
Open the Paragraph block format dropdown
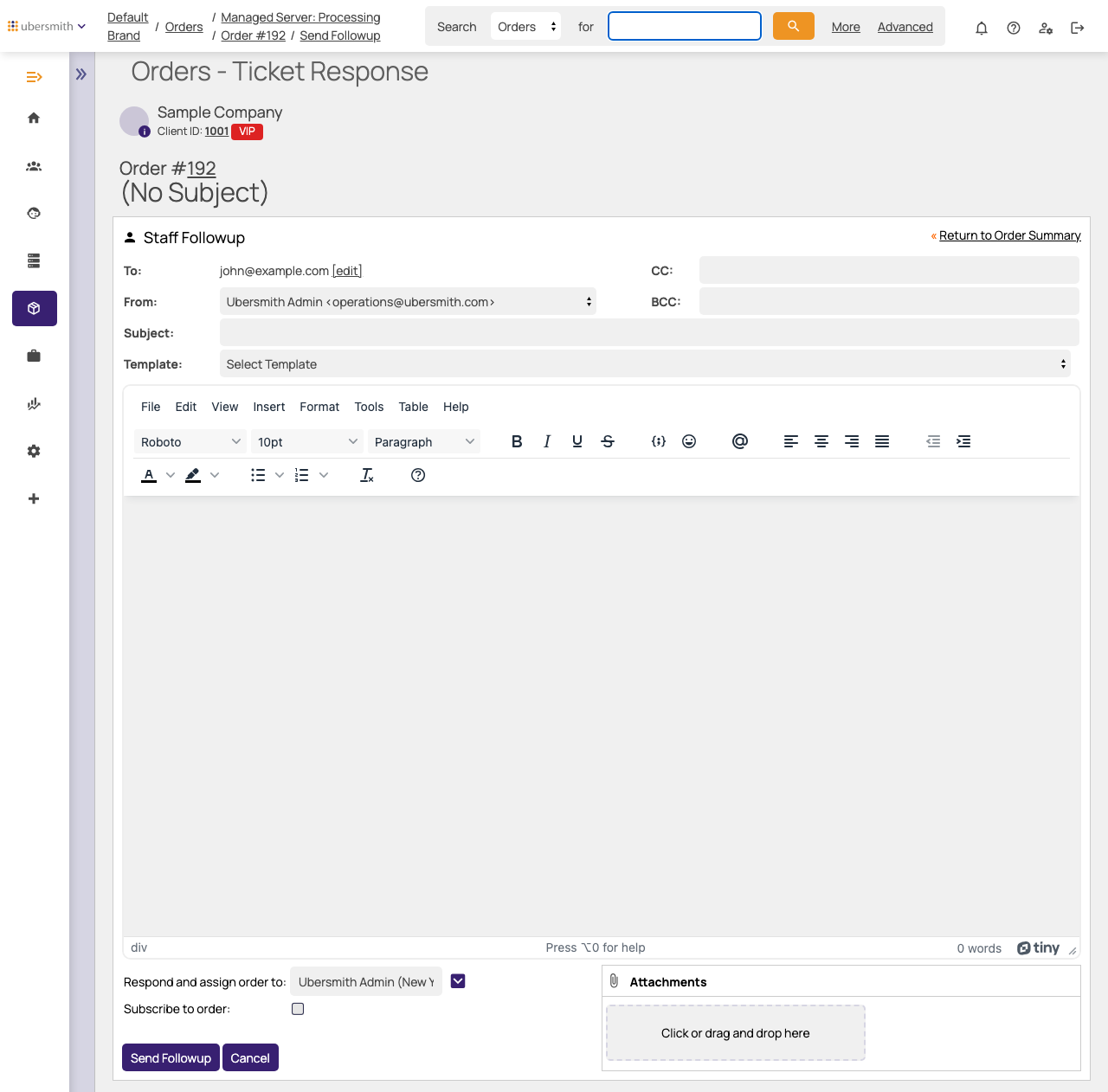tap(424, 441)
